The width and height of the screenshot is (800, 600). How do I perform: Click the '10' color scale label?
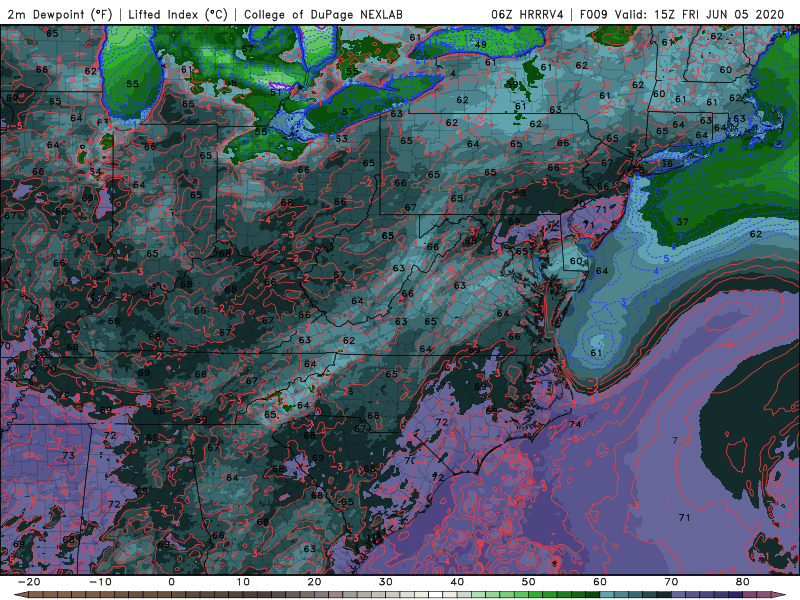(x=243, y=582)
